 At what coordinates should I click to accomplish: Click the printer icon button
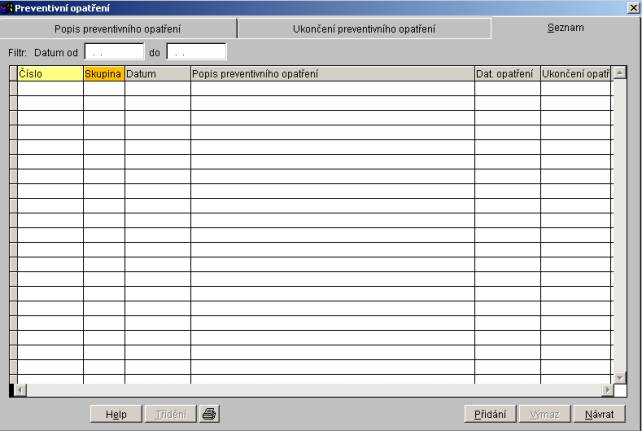pyautogui.click(x=209, y=414)
